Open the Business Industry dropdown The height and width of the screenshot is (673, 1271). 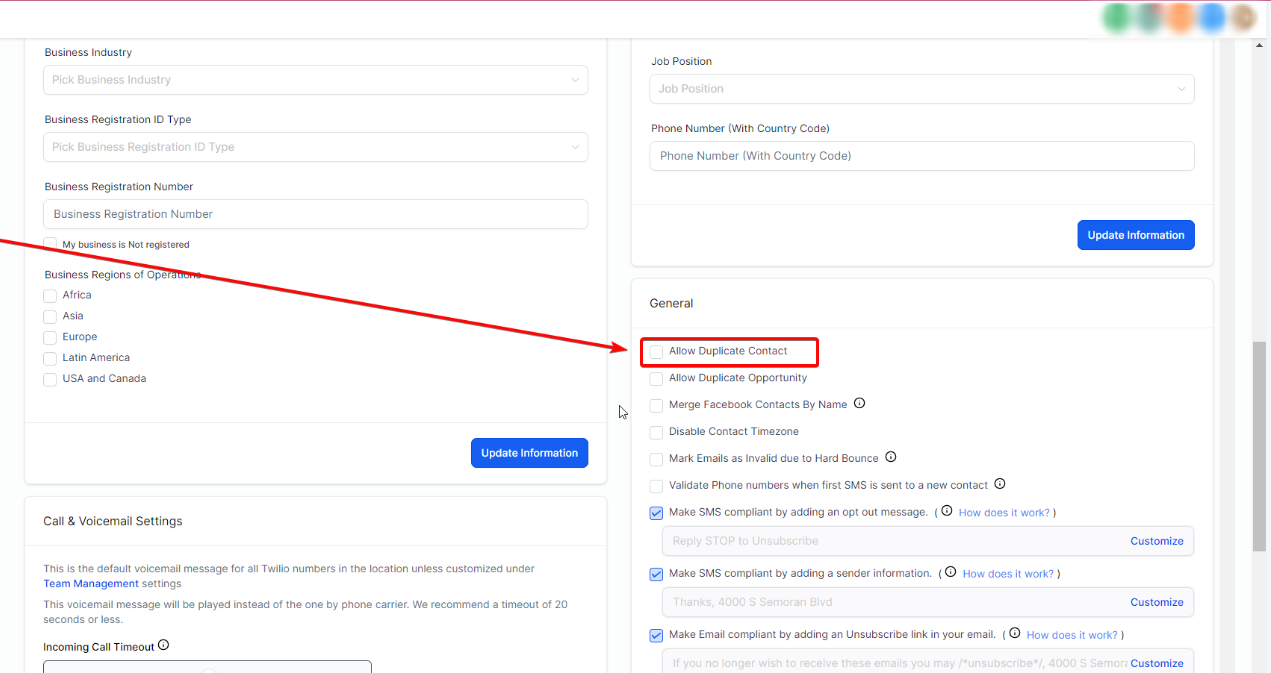coord(316,80)
